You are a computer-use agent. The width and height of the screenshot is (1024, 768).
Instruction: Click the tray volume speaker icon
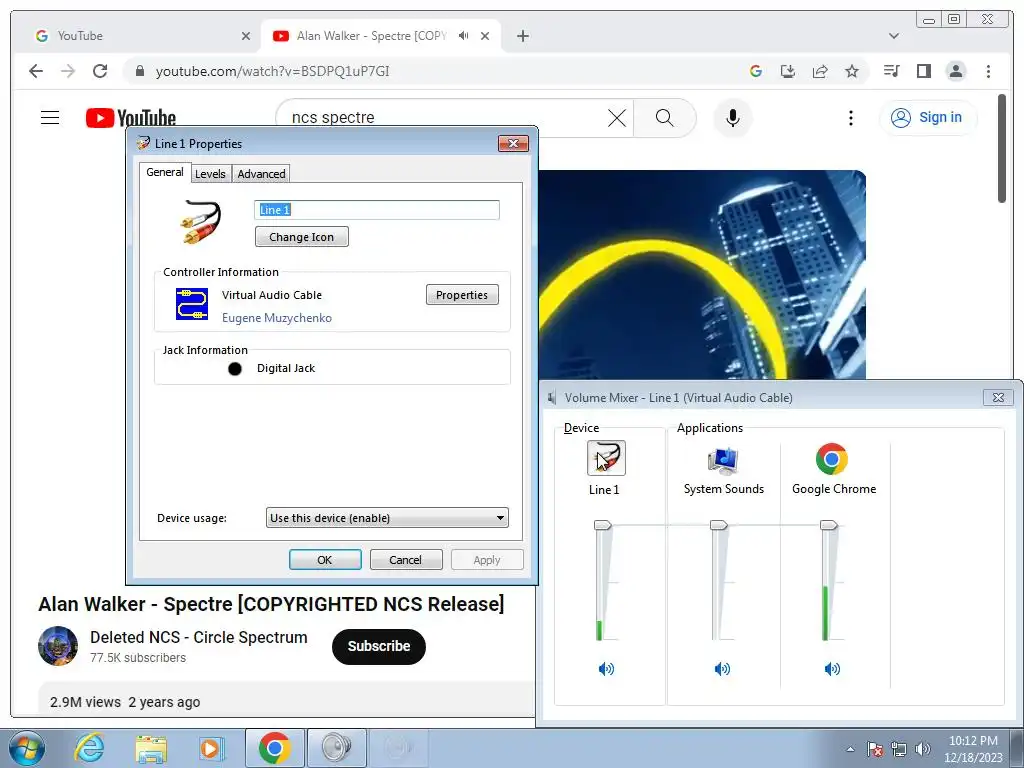tap(923, 749)
